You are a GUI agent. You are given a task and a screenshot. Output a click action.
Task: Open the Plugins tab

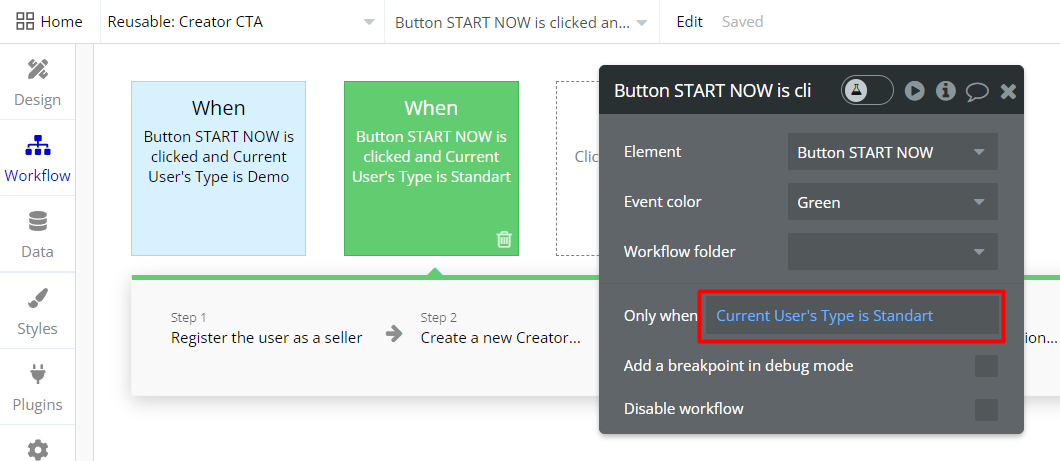(37, 388)
